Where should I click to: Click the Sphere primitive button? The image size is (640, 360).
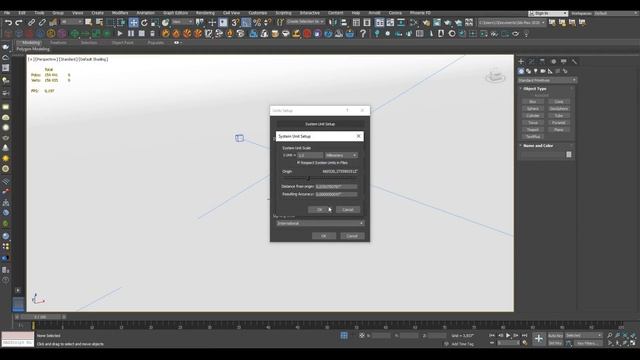click(x=533, y=109)
